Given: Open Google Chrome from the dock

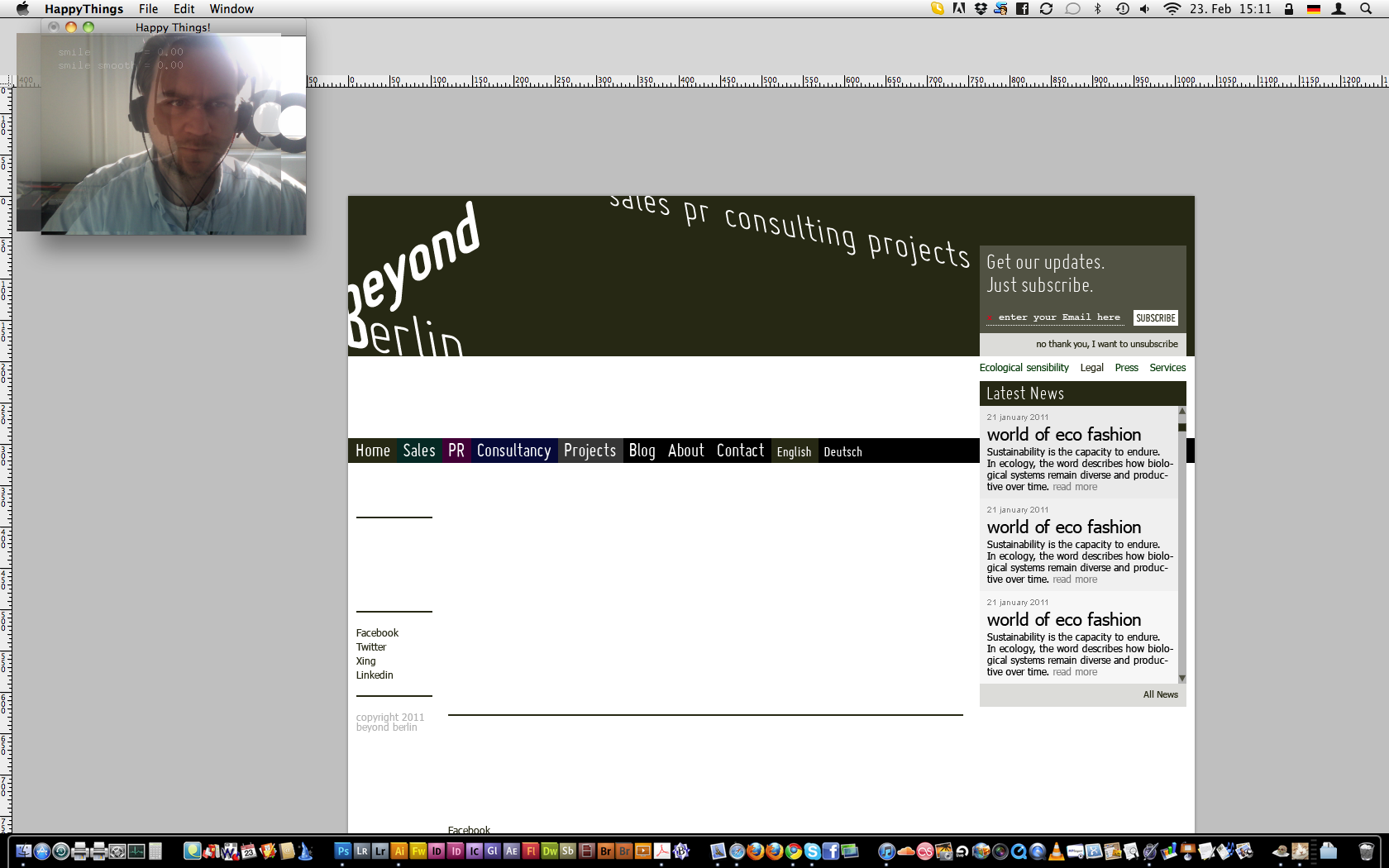Looking at the screenshot, I should point(794,851).
